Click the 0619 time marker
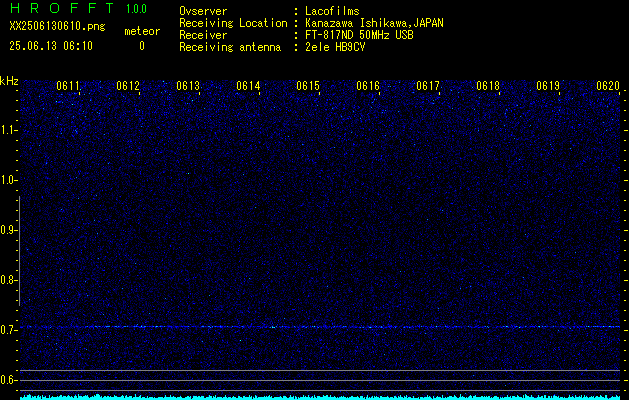The image size is (629, 400). (548, 86)
